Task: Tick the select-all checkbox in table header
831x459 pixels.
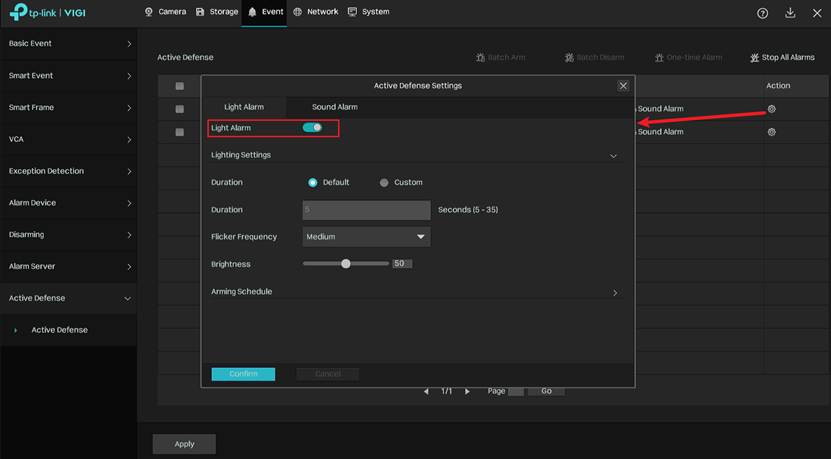Action: 180,86
